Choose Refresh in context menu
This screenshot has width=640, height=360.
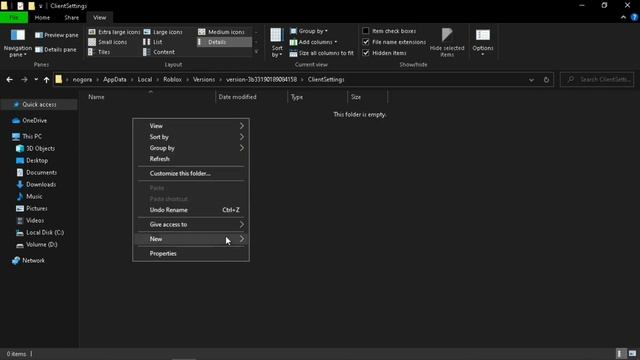191,159
